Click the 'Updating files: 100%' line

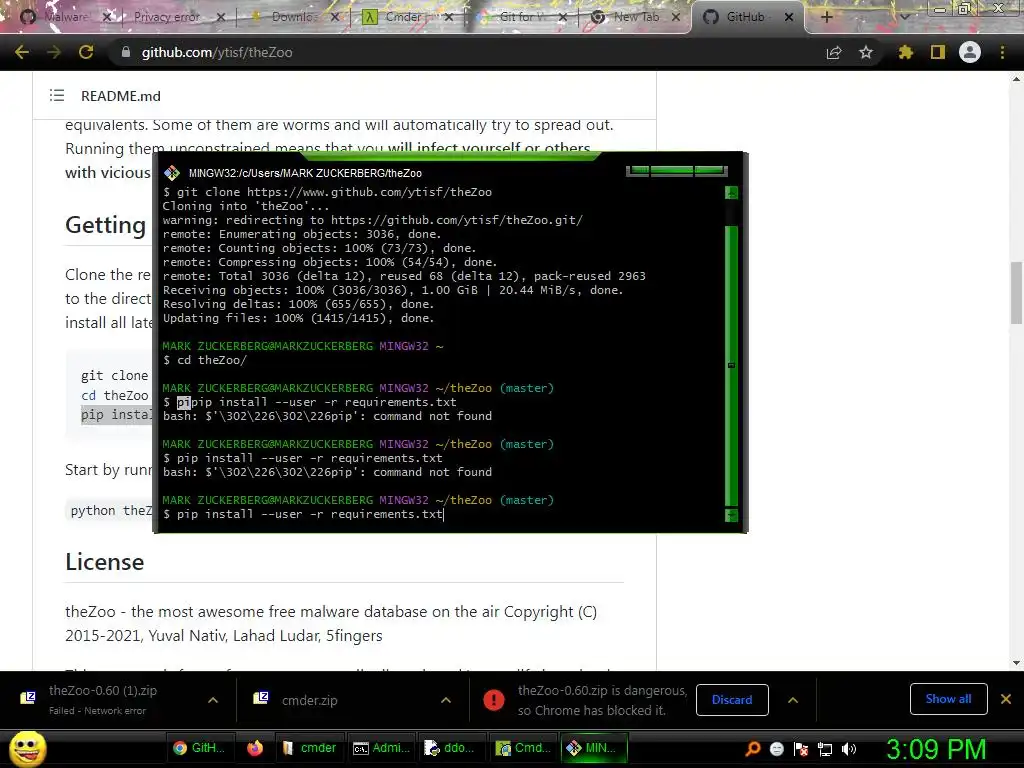coord(298,318)
